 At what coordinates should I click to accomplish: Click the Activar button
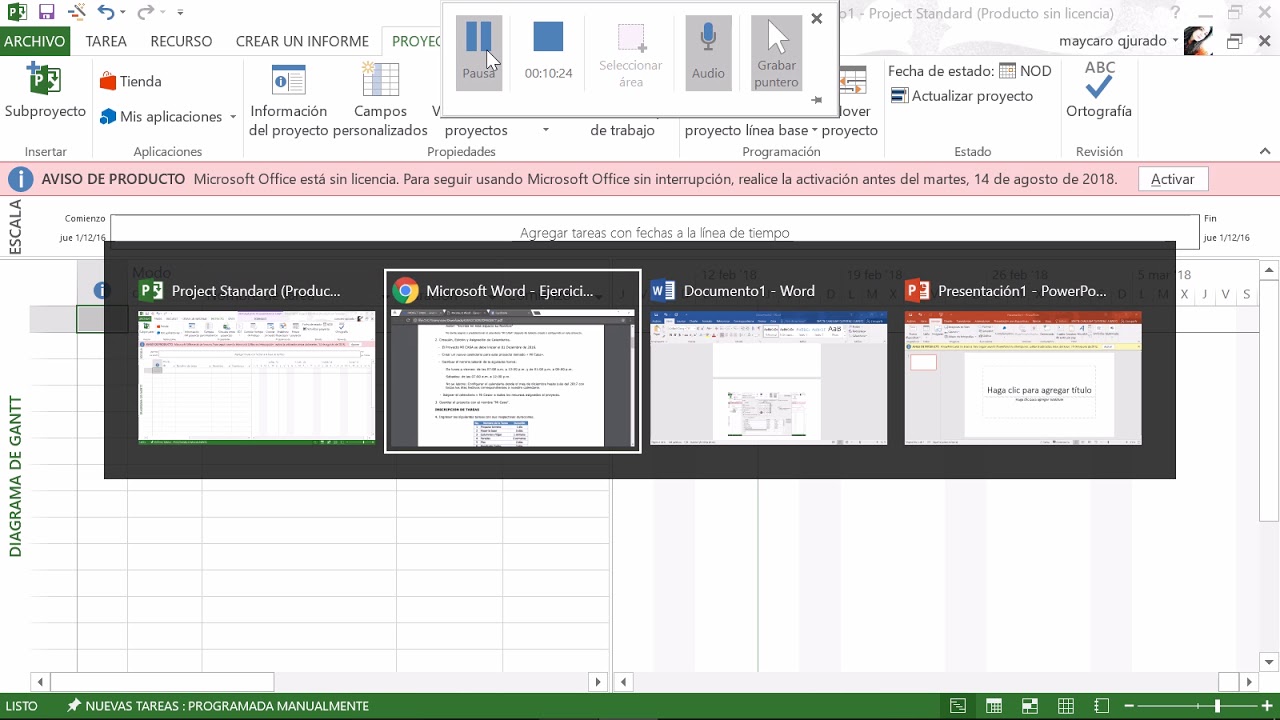[x=1172, y=179]
